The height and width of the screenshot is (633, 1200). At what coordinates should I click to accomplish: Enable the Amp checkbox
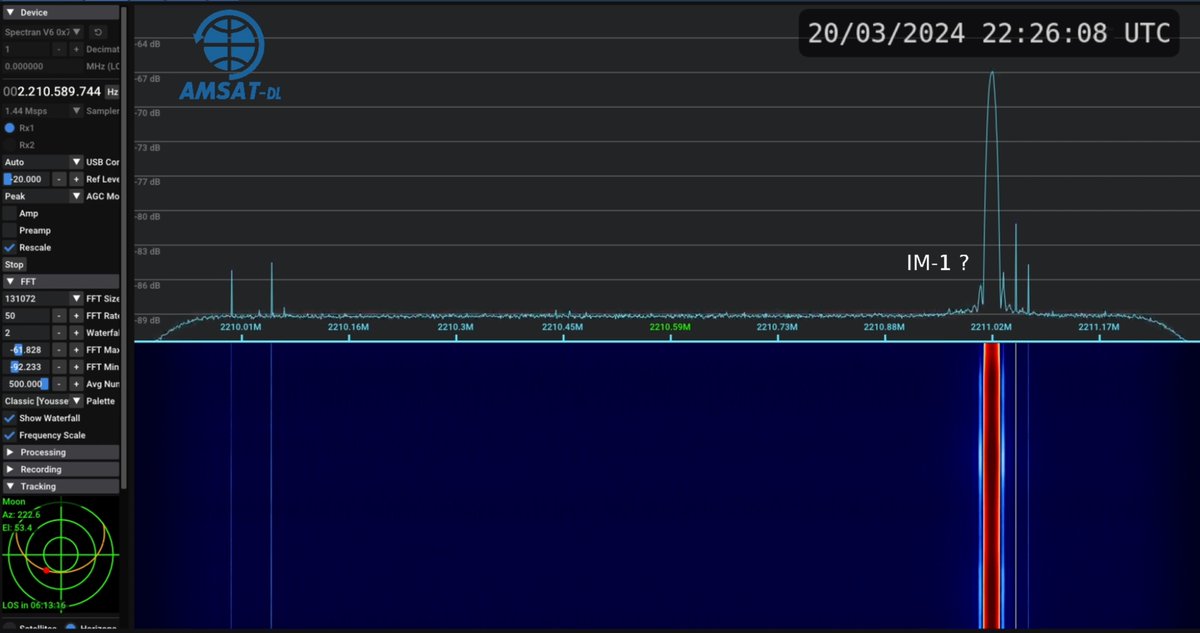[10, 213]
